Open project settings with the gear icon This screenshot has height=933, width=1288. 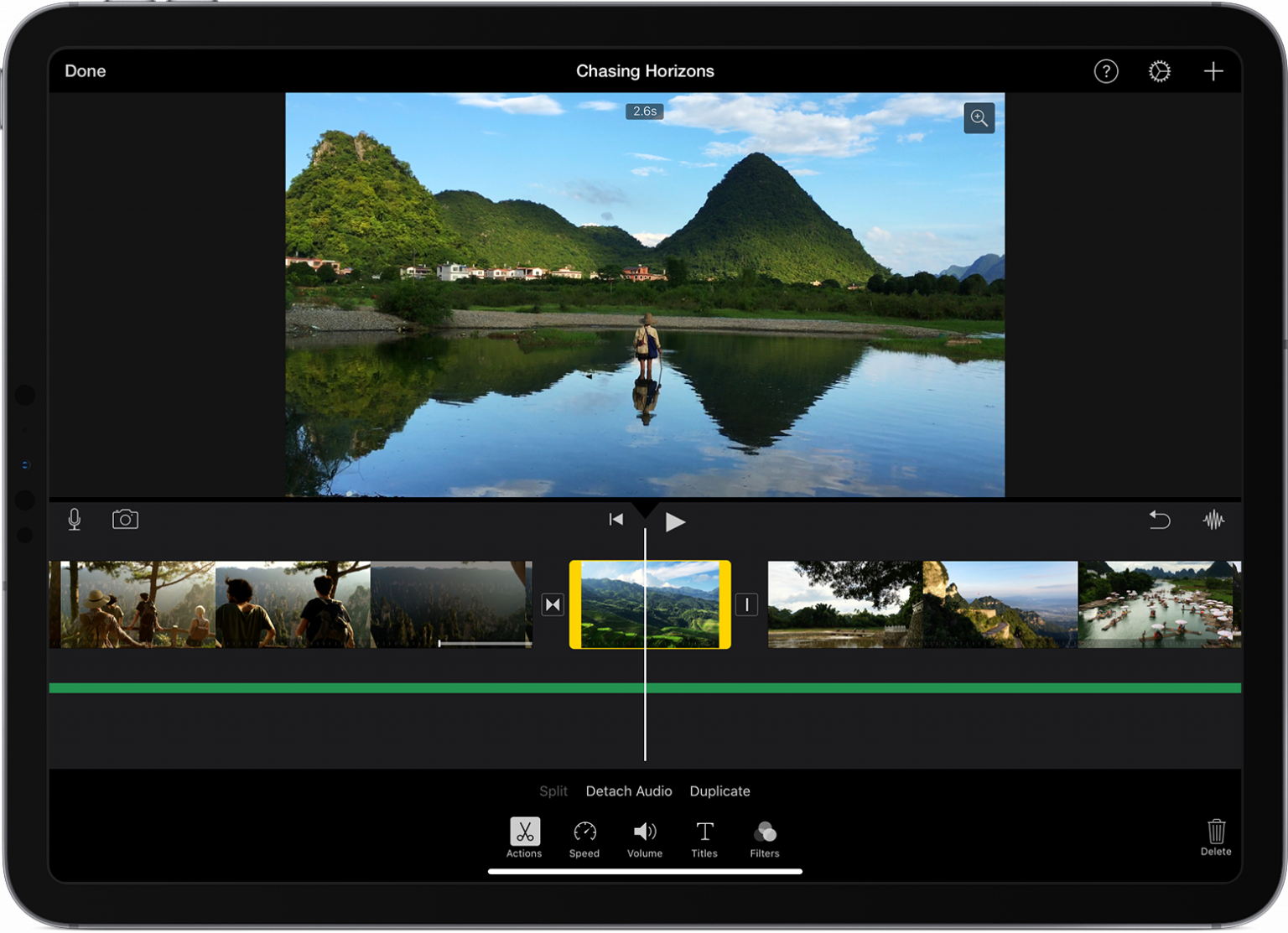tap(1159, 71)
